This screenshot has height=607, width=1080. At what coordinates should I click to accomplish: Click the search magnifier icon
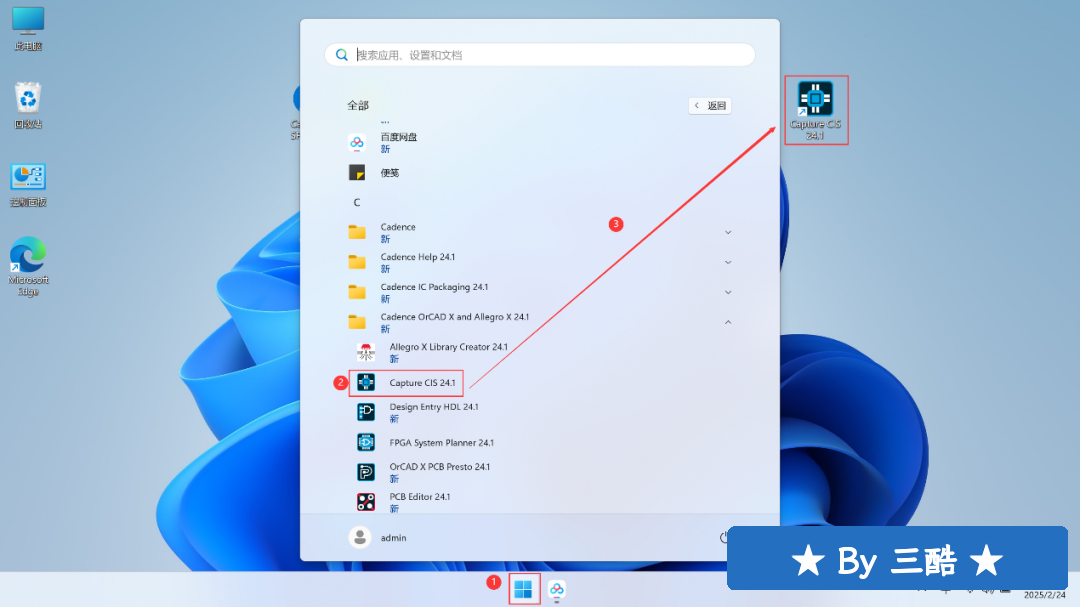tap(342, 54)
